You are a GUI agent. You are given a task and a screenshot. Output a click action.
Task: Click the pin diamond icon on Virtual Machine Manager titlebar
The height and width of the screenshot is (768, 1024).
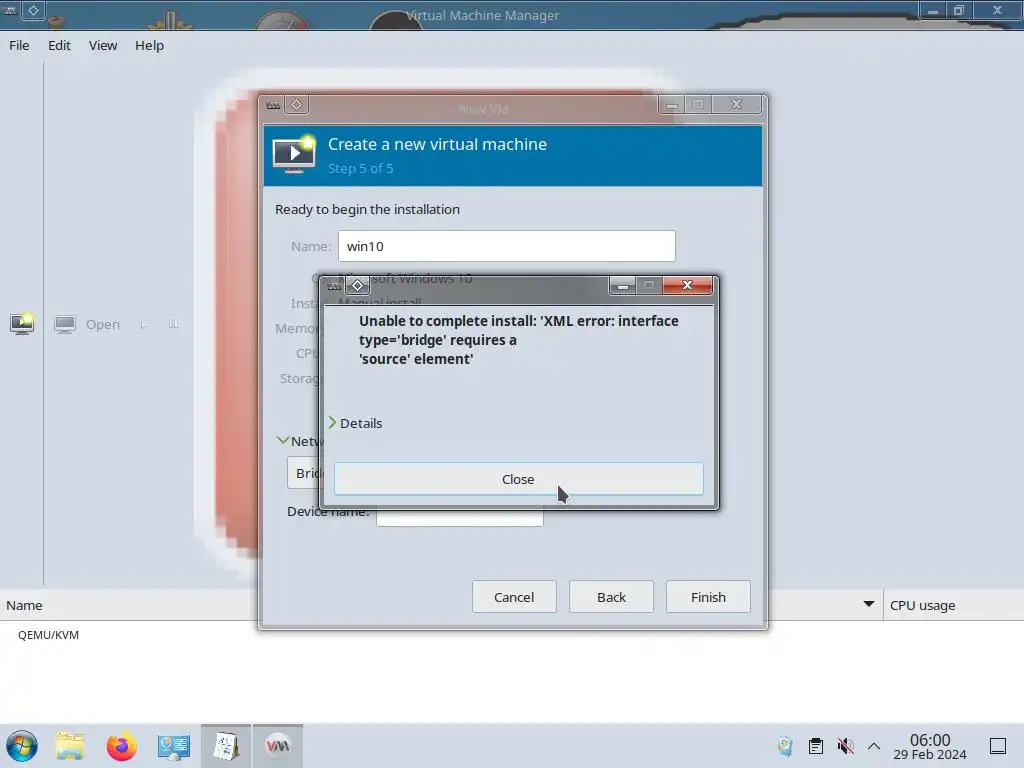point(33,10)
